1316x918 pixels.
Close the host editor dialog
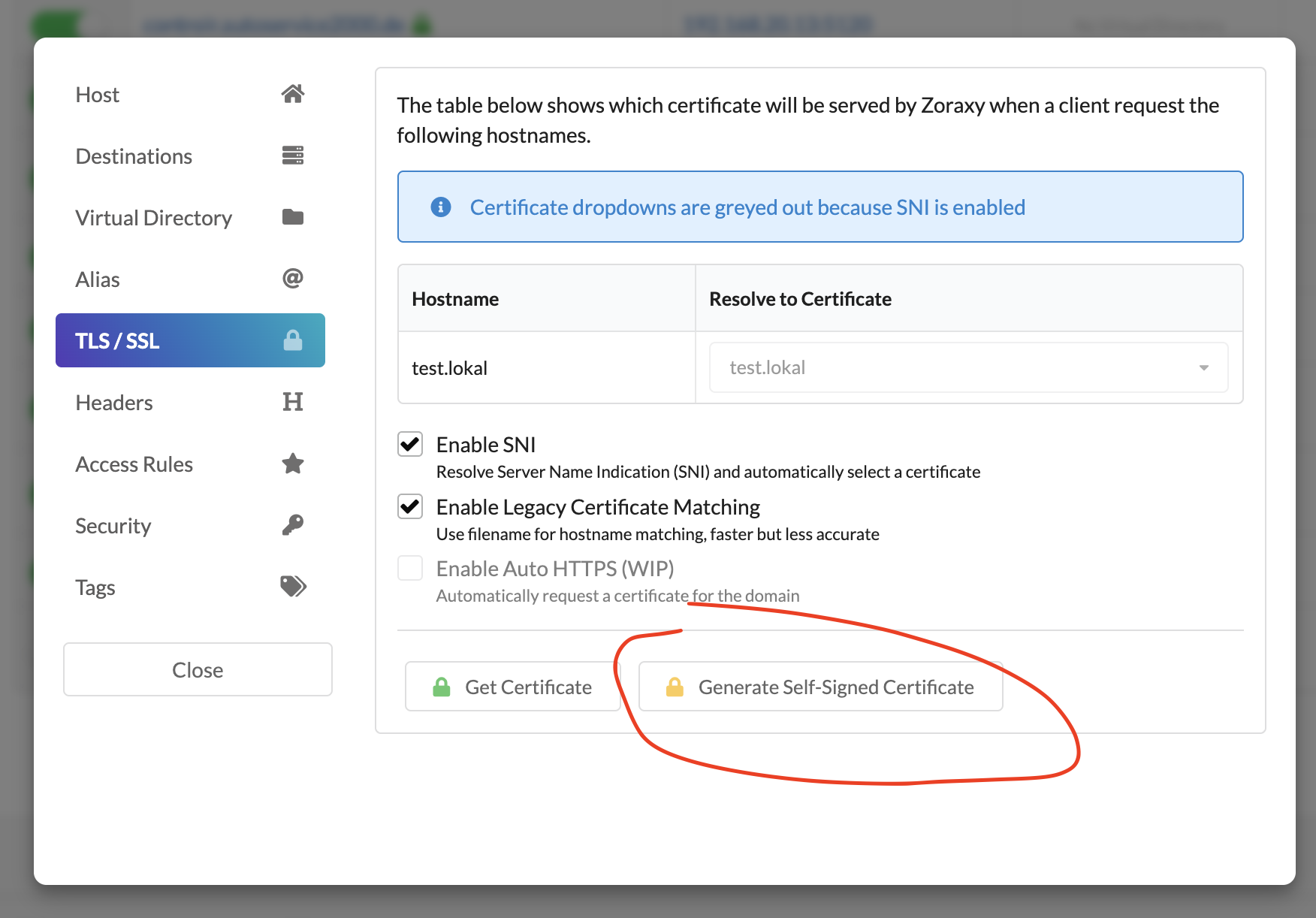pyautogui.click(x=198, y=669)
